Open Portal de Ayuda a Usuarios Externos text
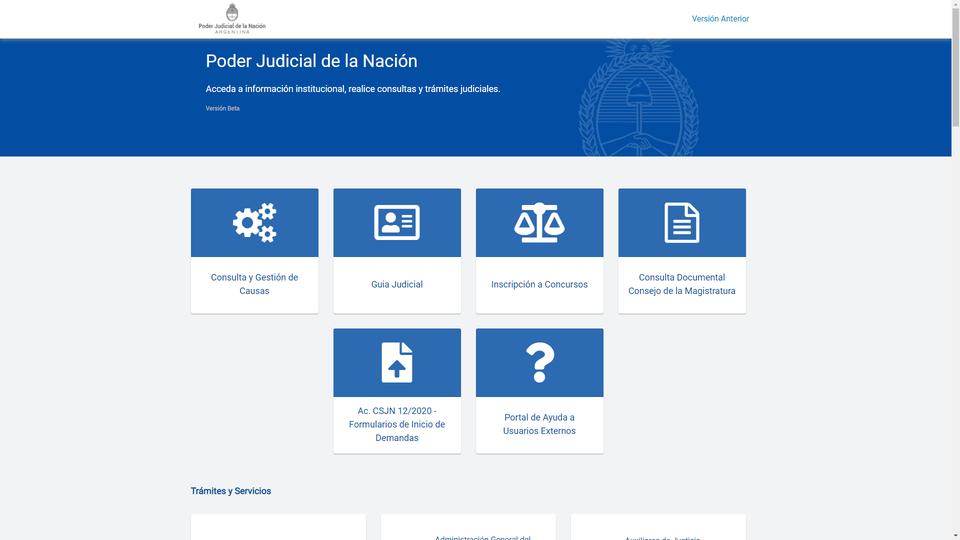Viewport: 960px width, 540px height. 539,424
